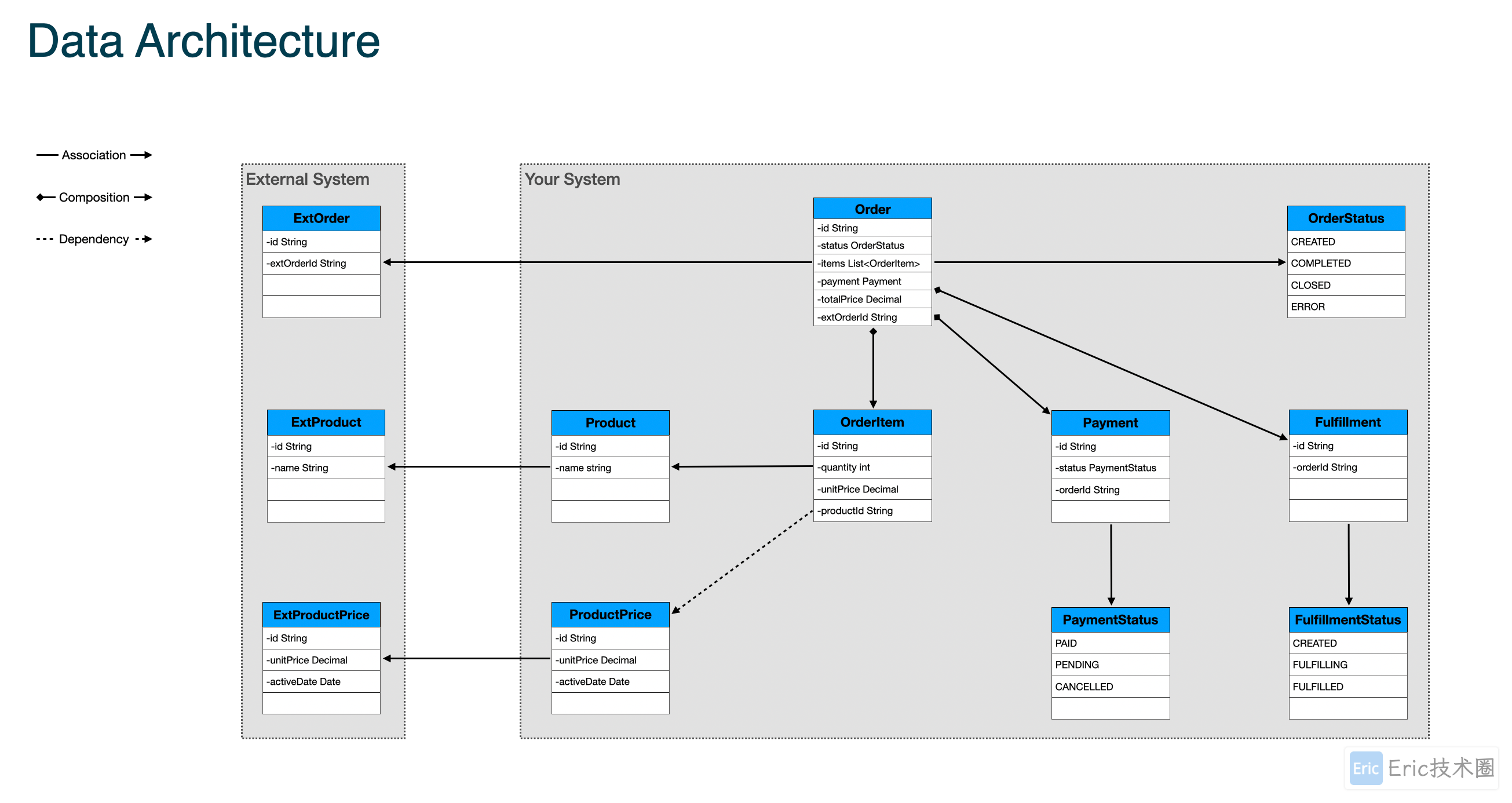
Task: Select the PaymentStatus table header
Action: [x=1111, y=620]
